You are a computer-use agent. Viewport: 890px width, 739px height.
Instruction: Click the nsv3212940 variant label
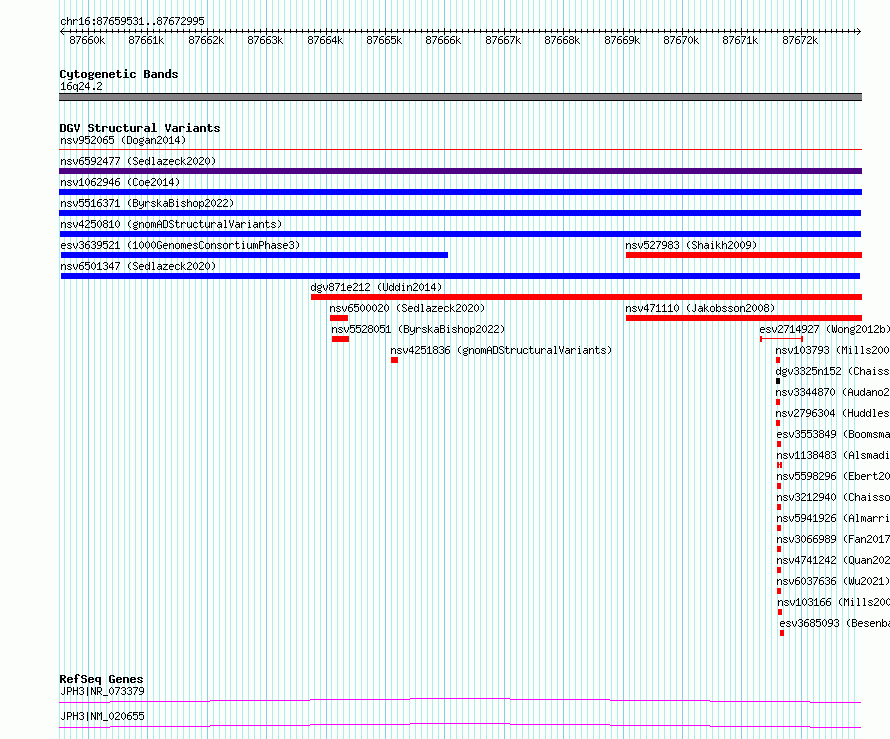click(x=833, y=497)
